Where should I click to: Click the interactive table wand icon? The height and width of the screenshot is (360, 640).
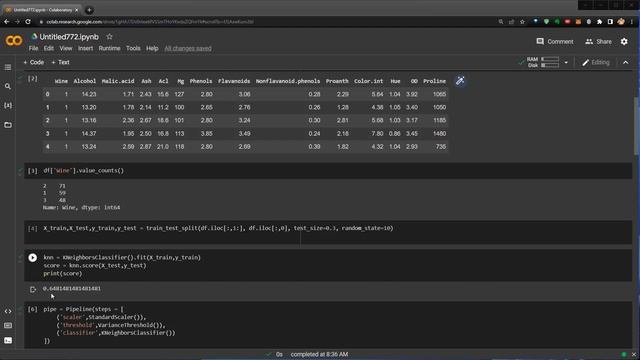460,81
